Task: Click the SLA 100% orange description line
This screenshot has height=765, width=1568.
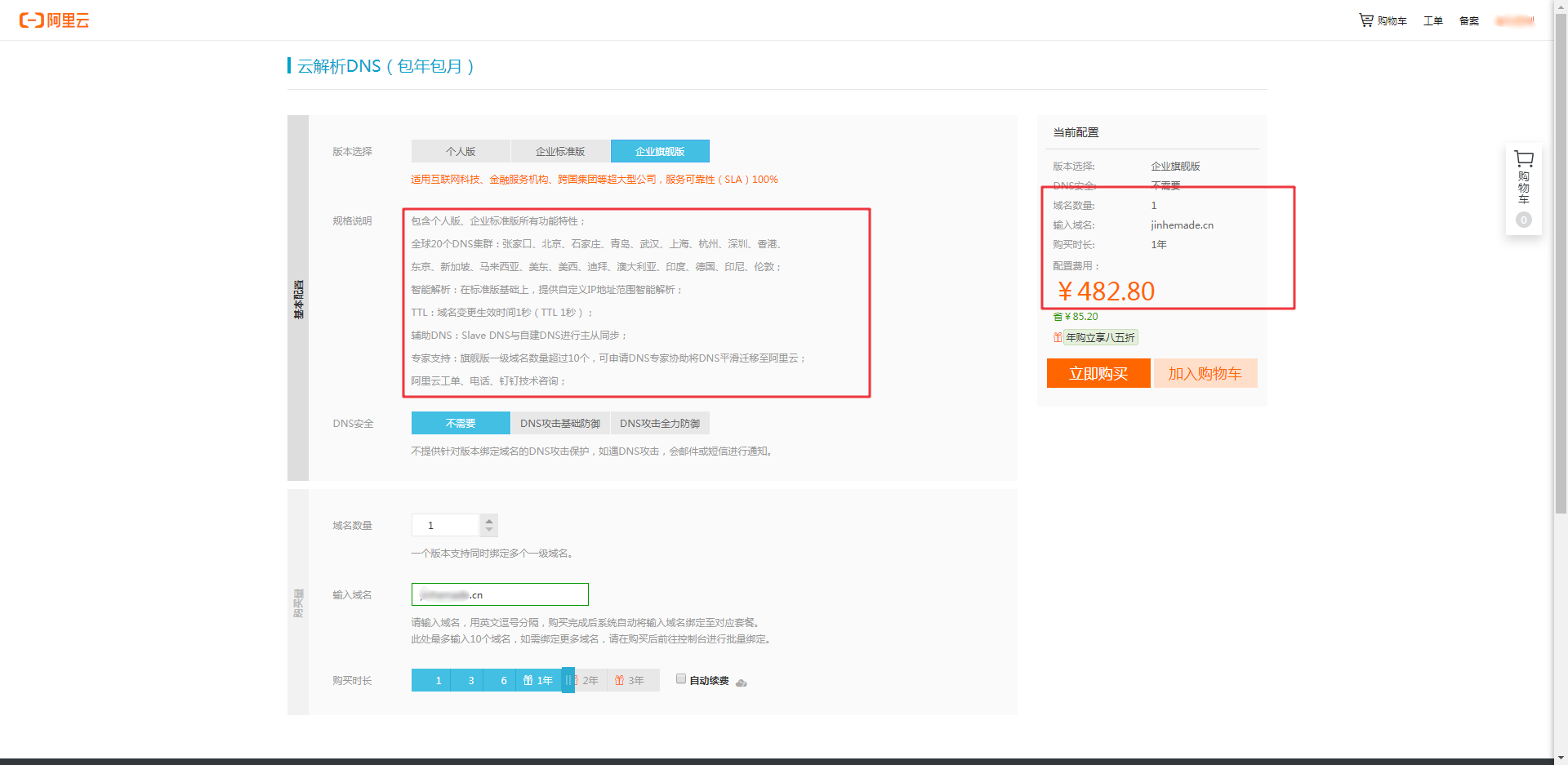Action: [595, 180]
